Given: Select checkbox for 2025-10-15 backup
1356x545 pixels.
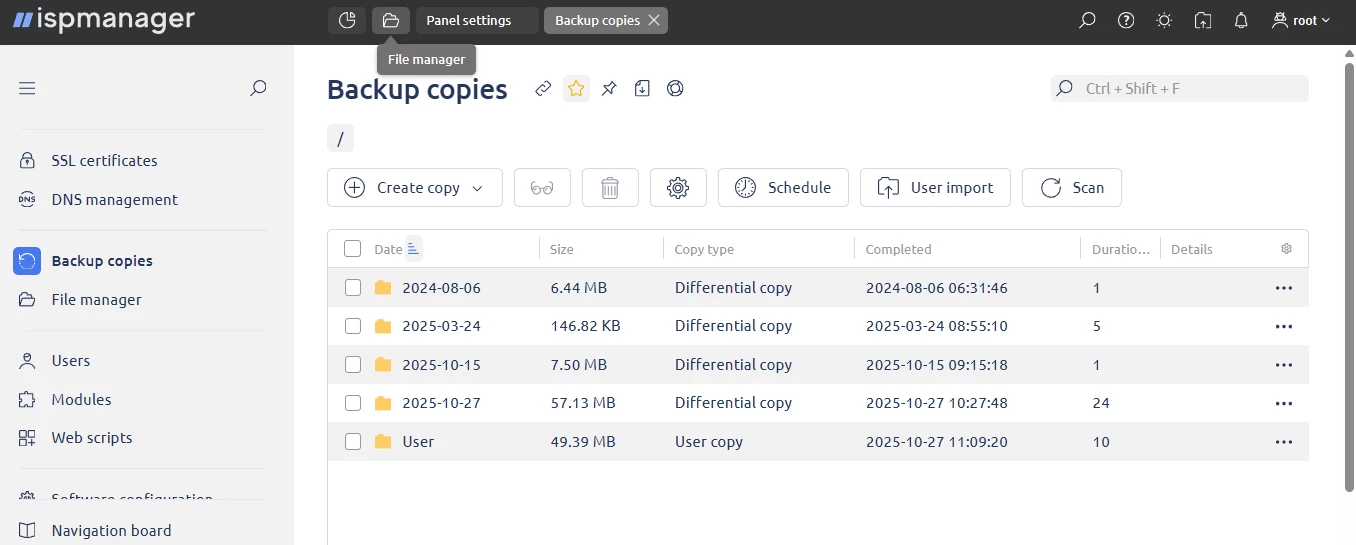Looking at the screenshot, I should [x=352, y=365].
